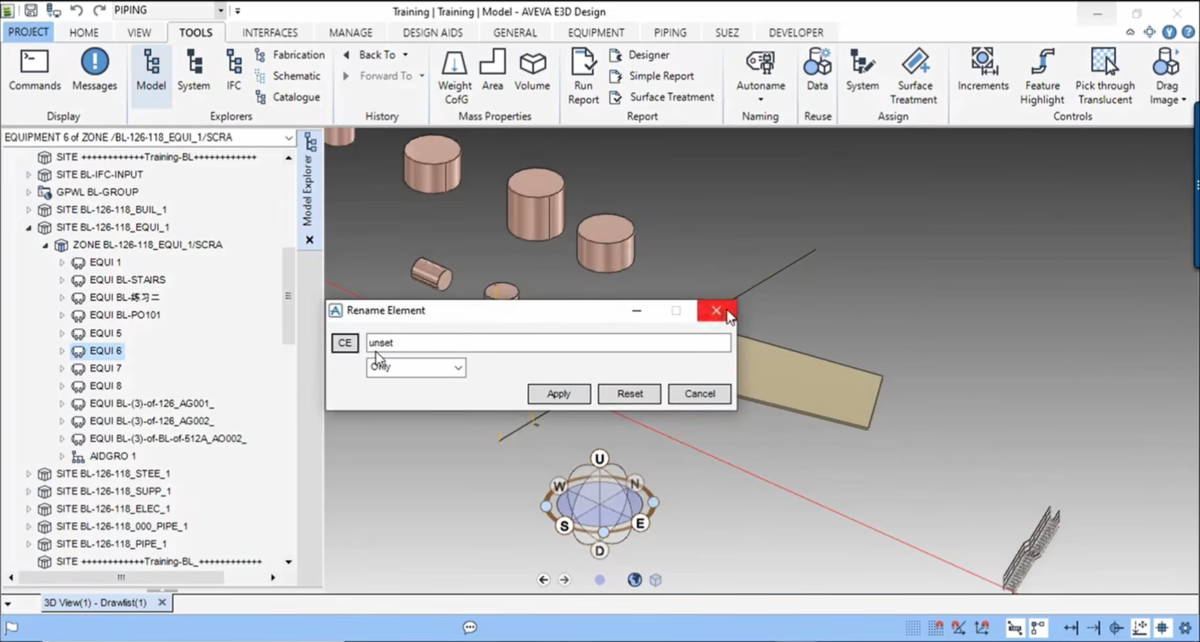Image resolution: width=1200 pixels, height=642 pixels.
Task: Click the globe view icon below compass
Action: (634, 579)
